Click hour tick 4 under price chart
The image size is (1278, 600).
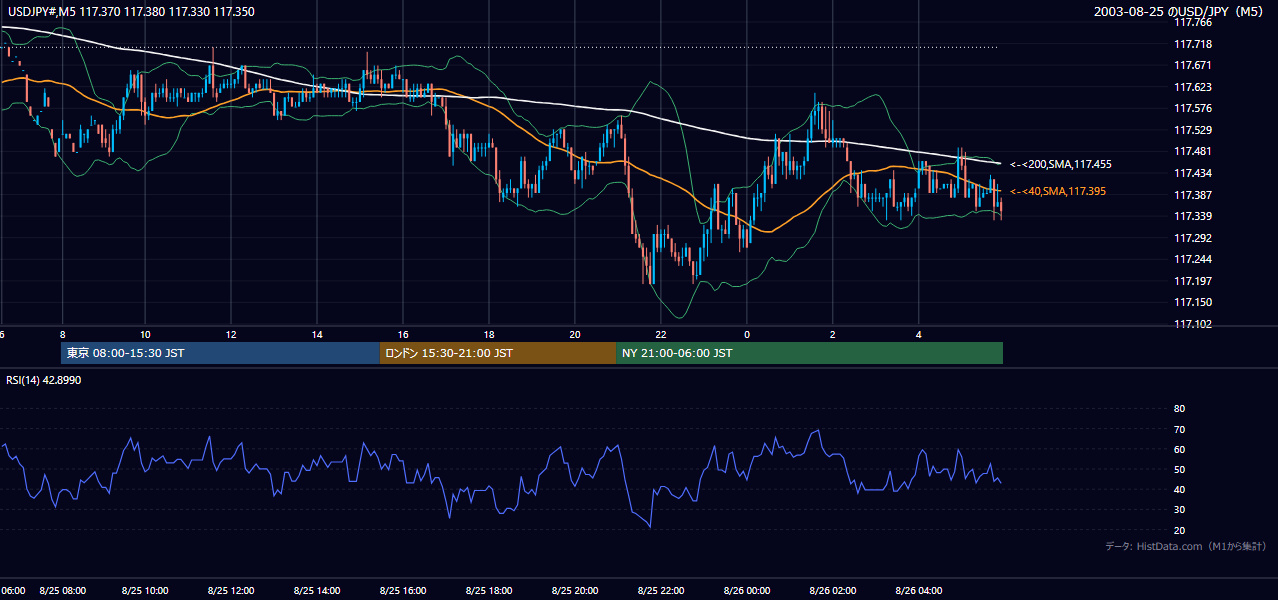[x=918, y=334]
